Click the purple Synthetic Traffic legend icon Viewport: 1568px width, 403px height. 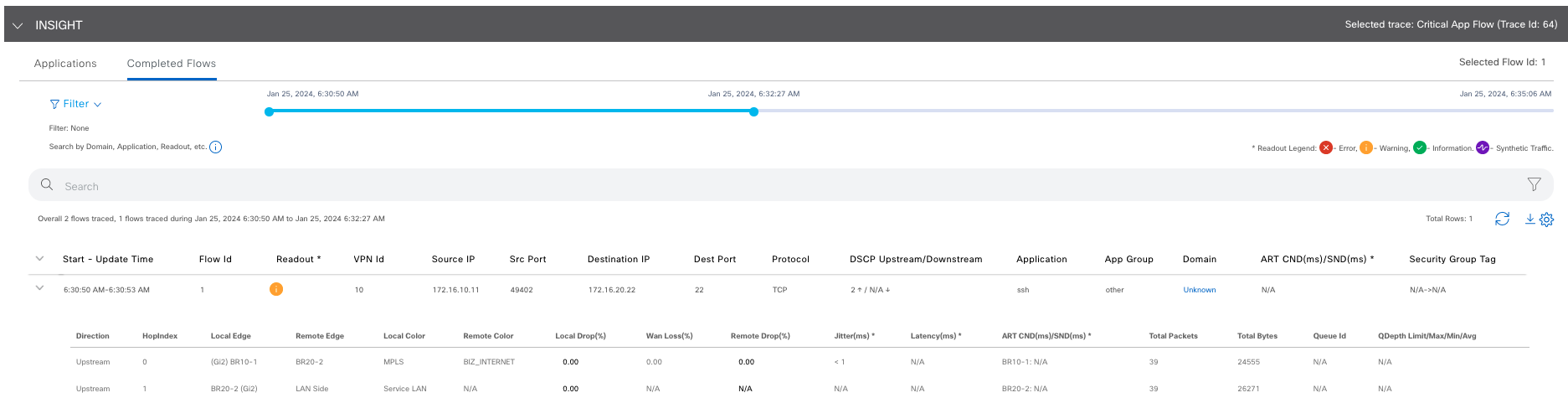[1483, 147]
